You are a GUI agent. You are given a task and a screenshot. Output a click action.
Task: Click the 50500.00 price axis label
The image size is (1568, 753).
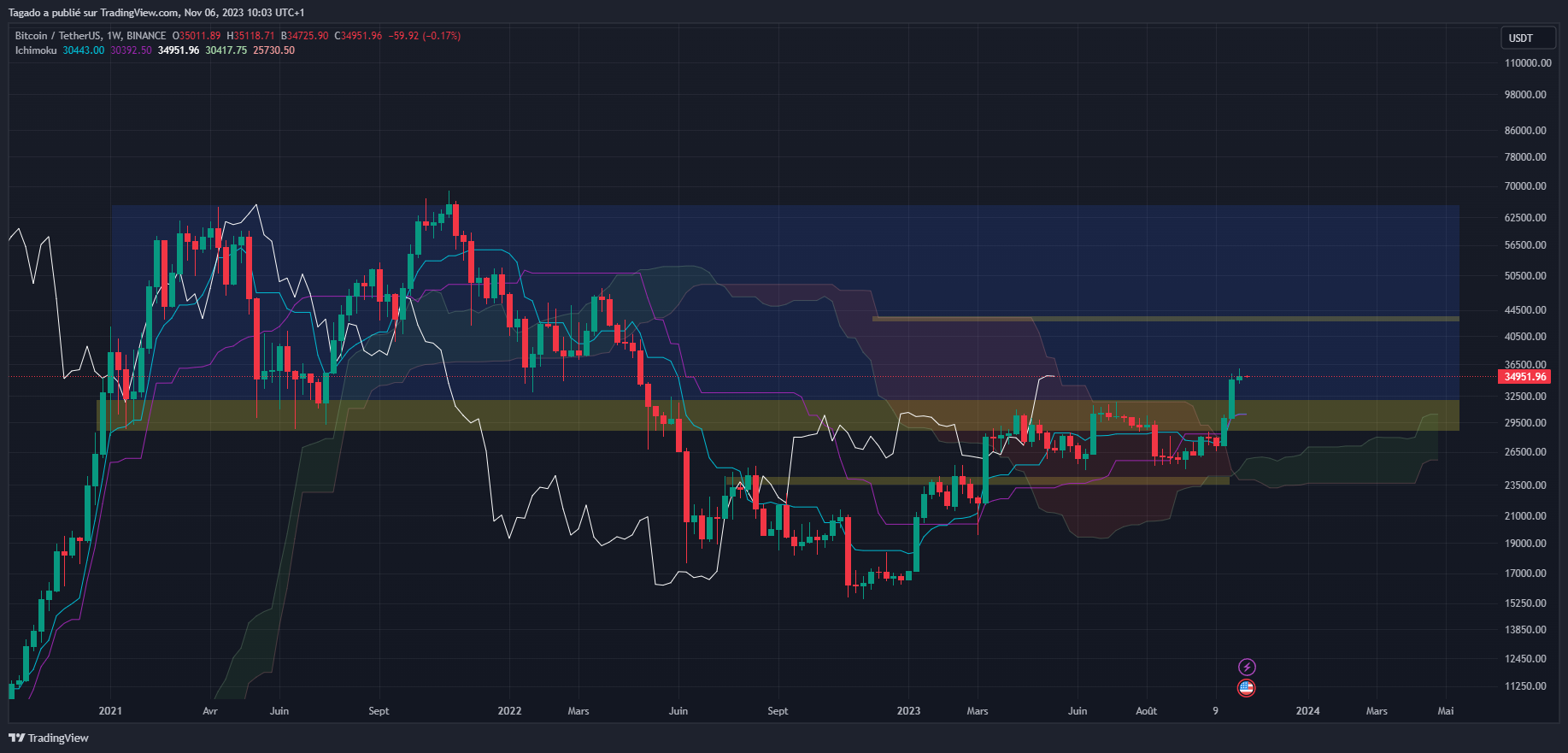tap(1525, 276)
